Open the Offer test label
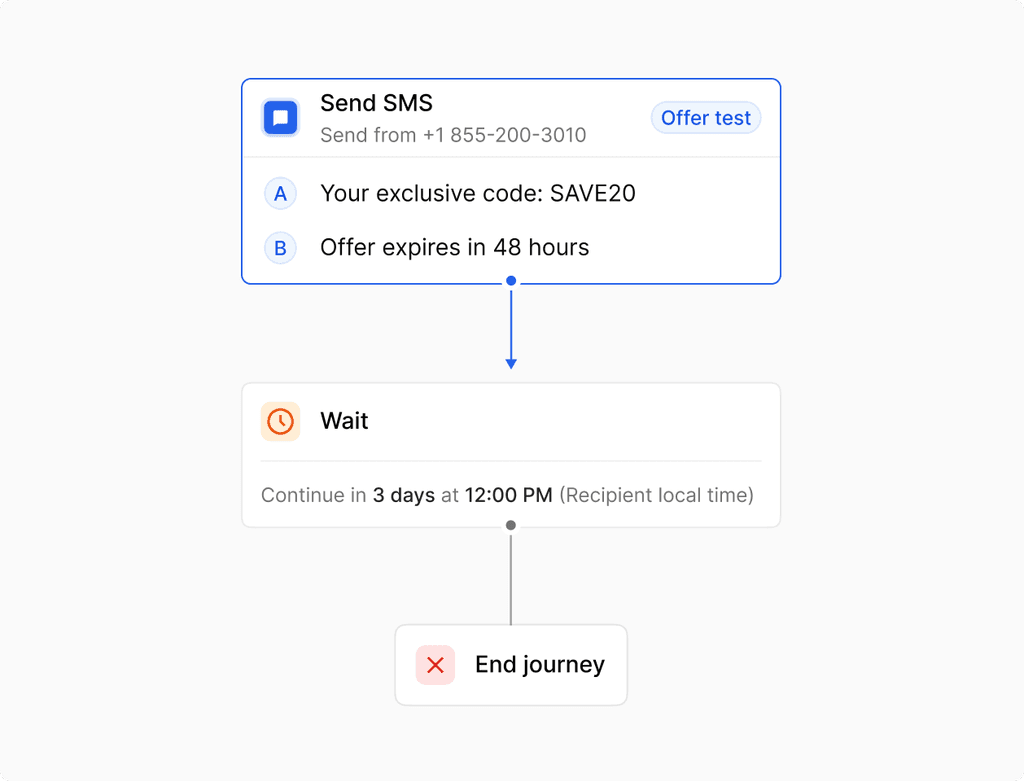Viewport: 1024px width, 781px height. (x=705, y=117)
